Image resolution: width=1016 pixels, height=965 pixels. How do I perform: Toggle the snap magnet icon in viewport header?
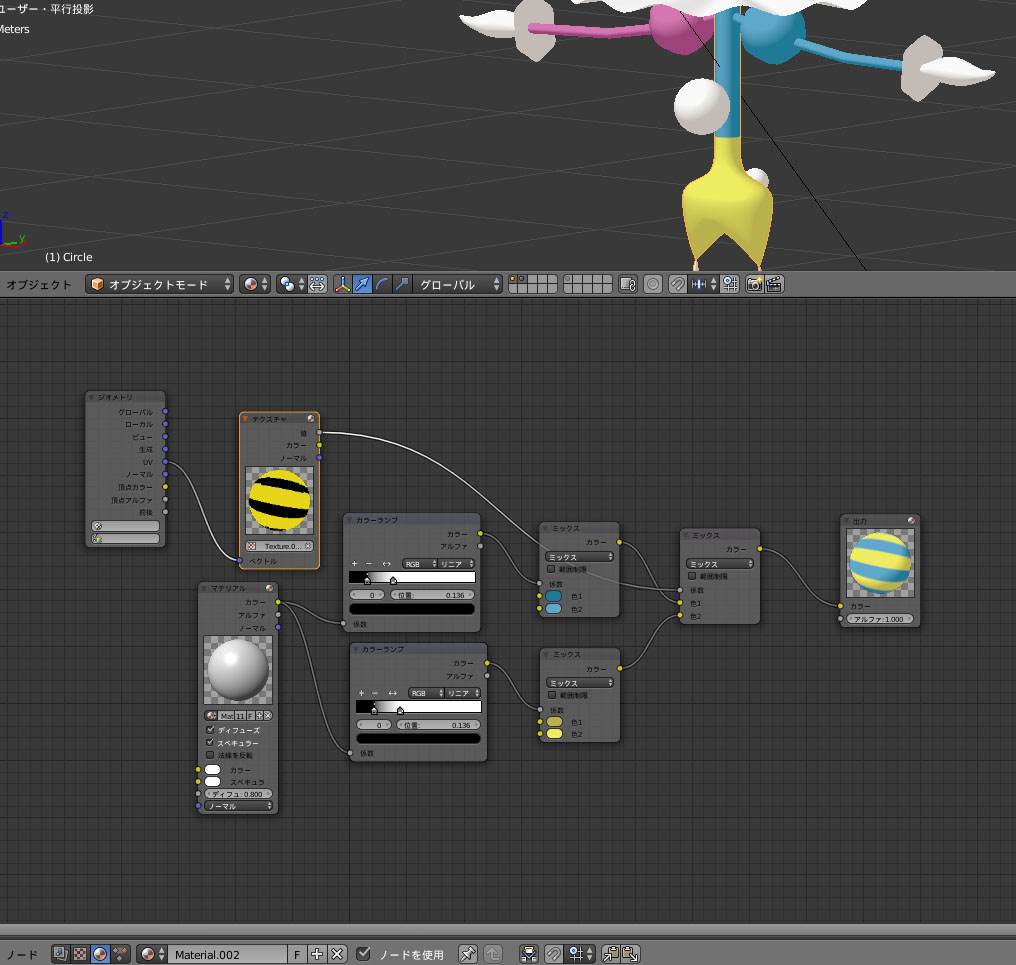click(x=677, y=284)
